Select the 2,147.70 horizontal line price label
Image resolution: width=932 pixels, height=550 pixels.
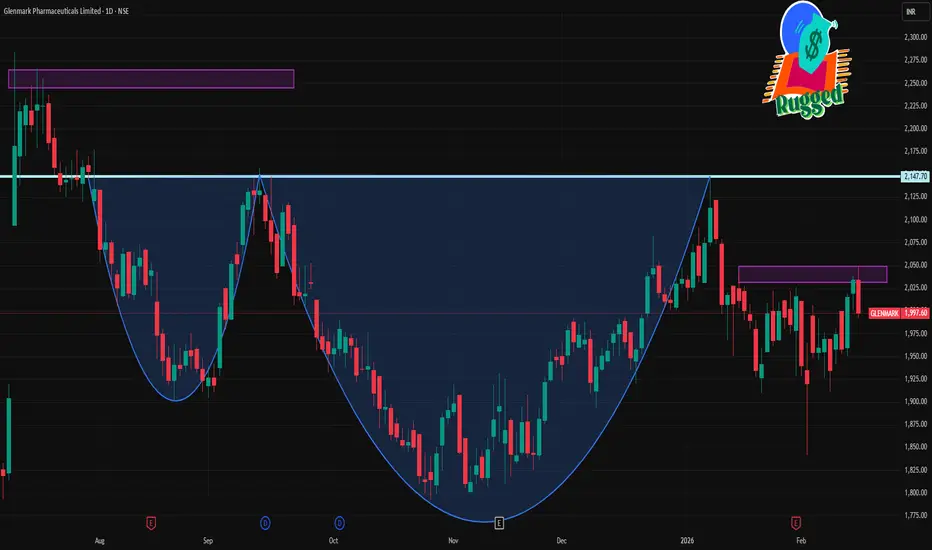tap(915, 177)
